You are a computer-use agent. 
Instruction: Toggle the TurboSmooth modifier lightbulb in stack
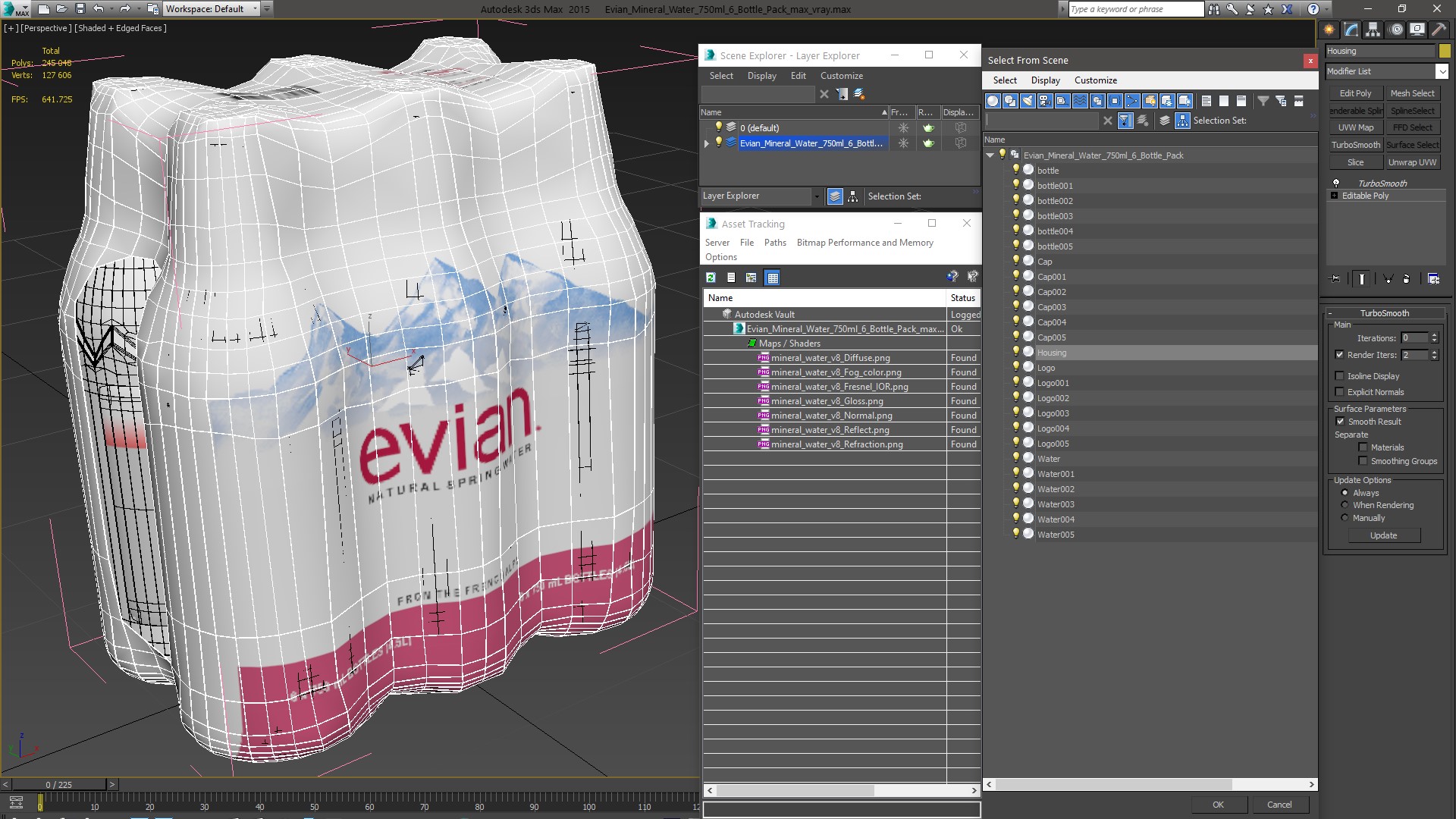click(1336, 184)
